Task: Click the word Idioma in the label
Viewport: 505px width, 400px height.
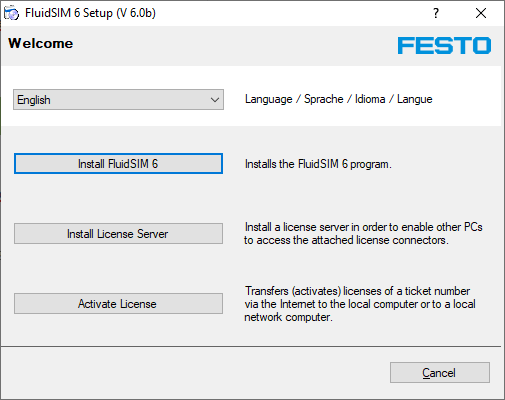Action: (370, 99)
